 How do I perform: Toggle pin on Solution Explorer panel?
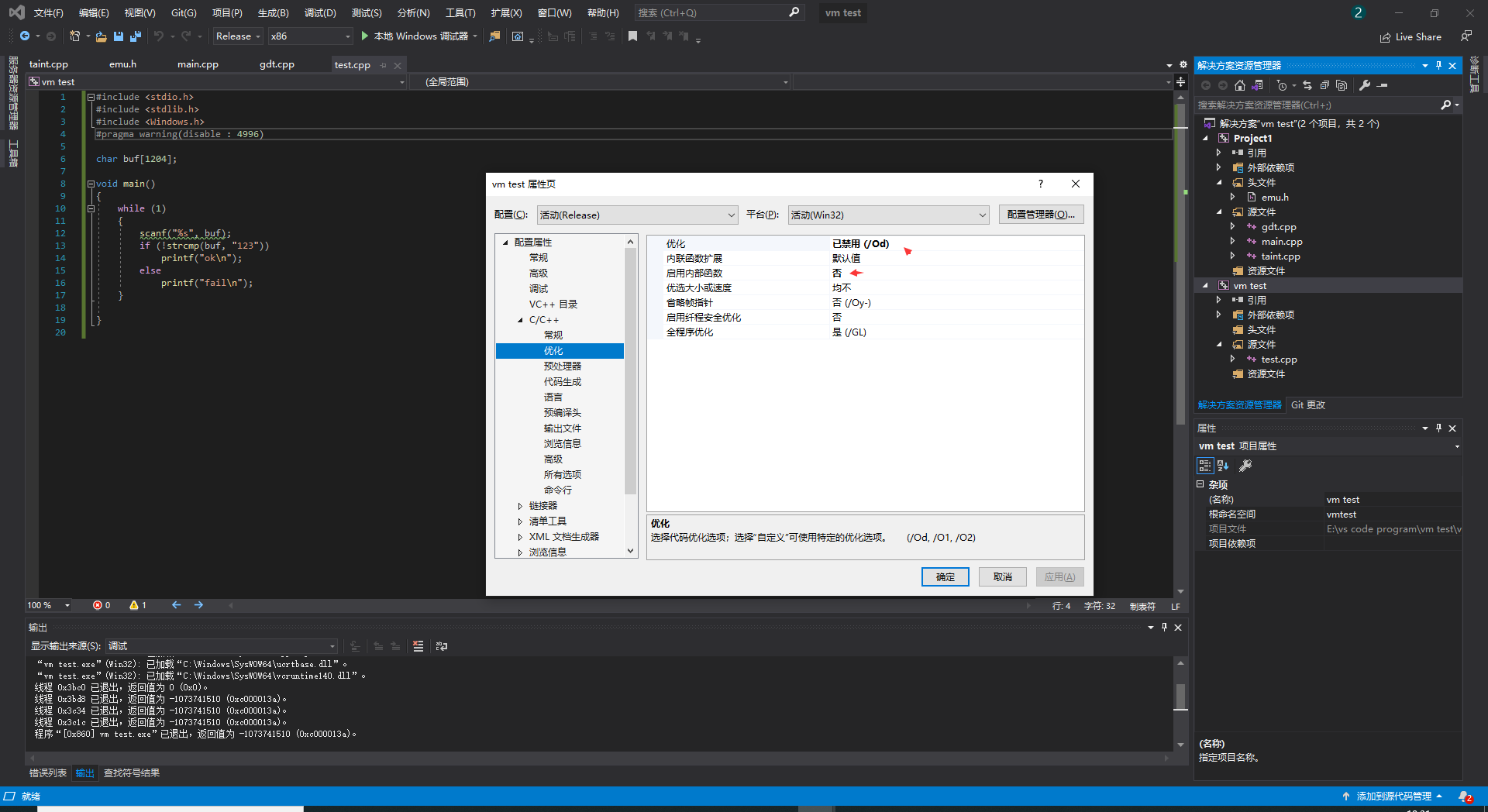1438,66
